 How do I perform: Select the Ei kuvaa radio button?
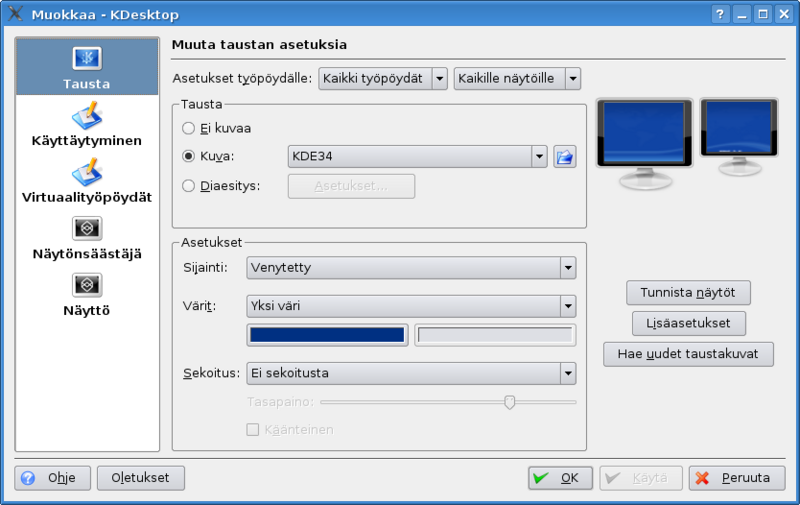point(188,128)
